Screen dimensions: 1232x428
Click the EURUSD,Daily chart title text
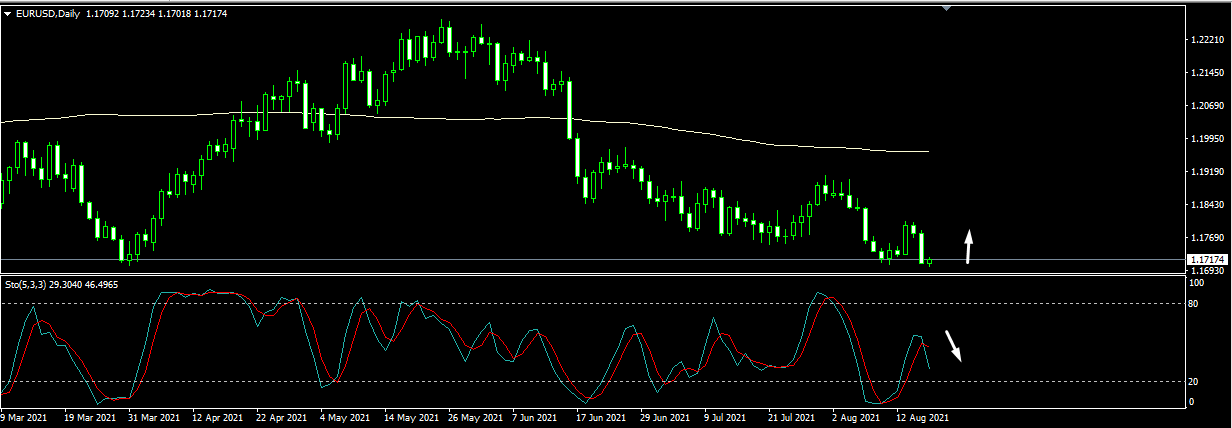pos(49,13)
